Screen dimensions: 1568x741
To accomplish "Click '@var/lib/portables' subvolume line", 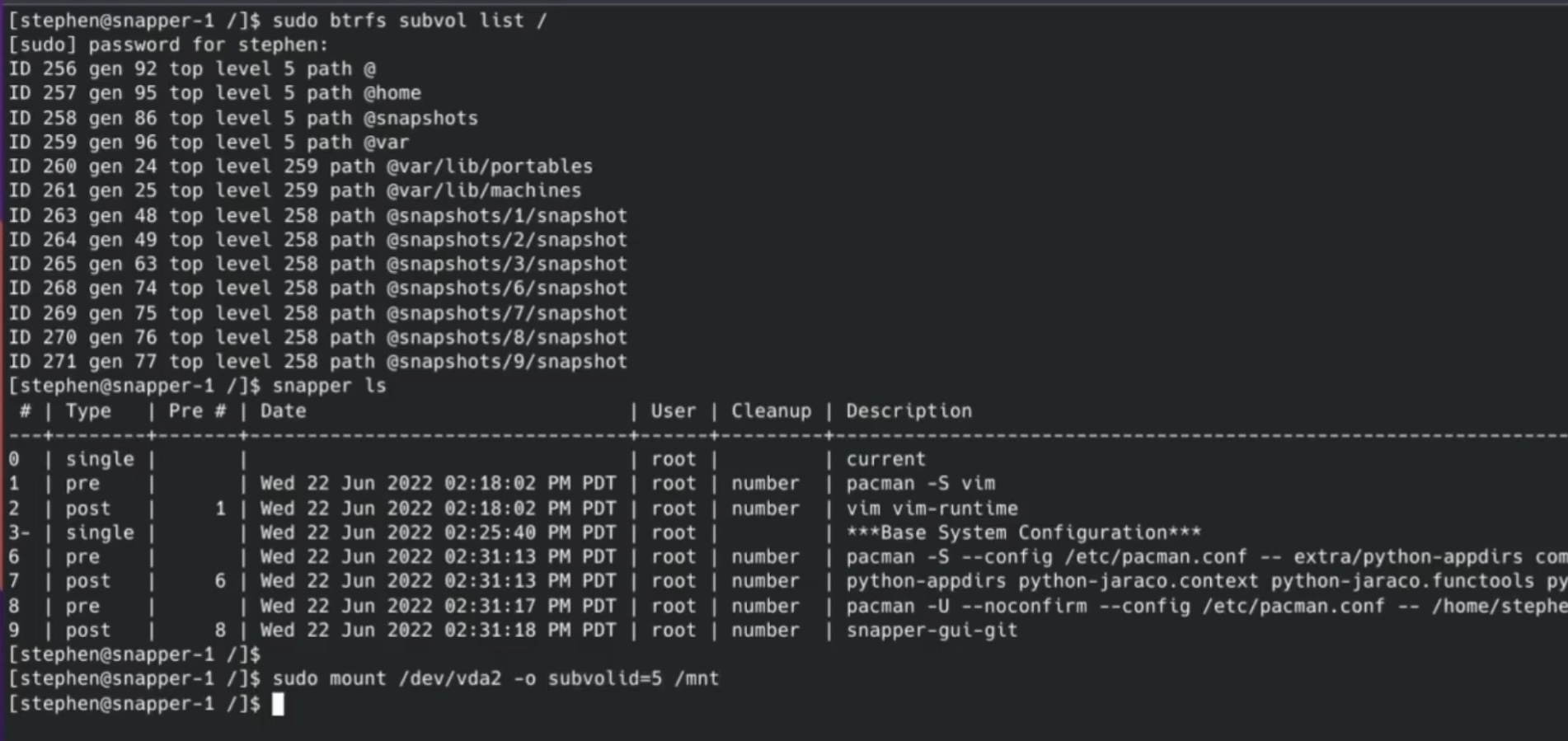I will [300, 166].
